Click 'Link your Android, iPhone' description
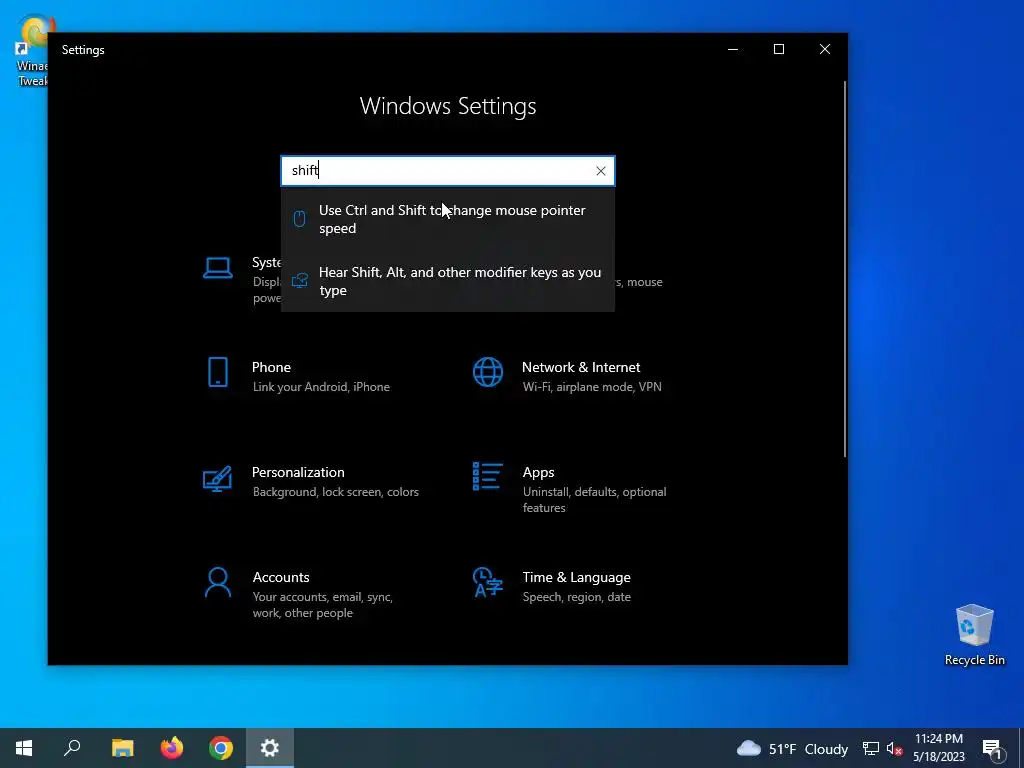 [321, 387]
